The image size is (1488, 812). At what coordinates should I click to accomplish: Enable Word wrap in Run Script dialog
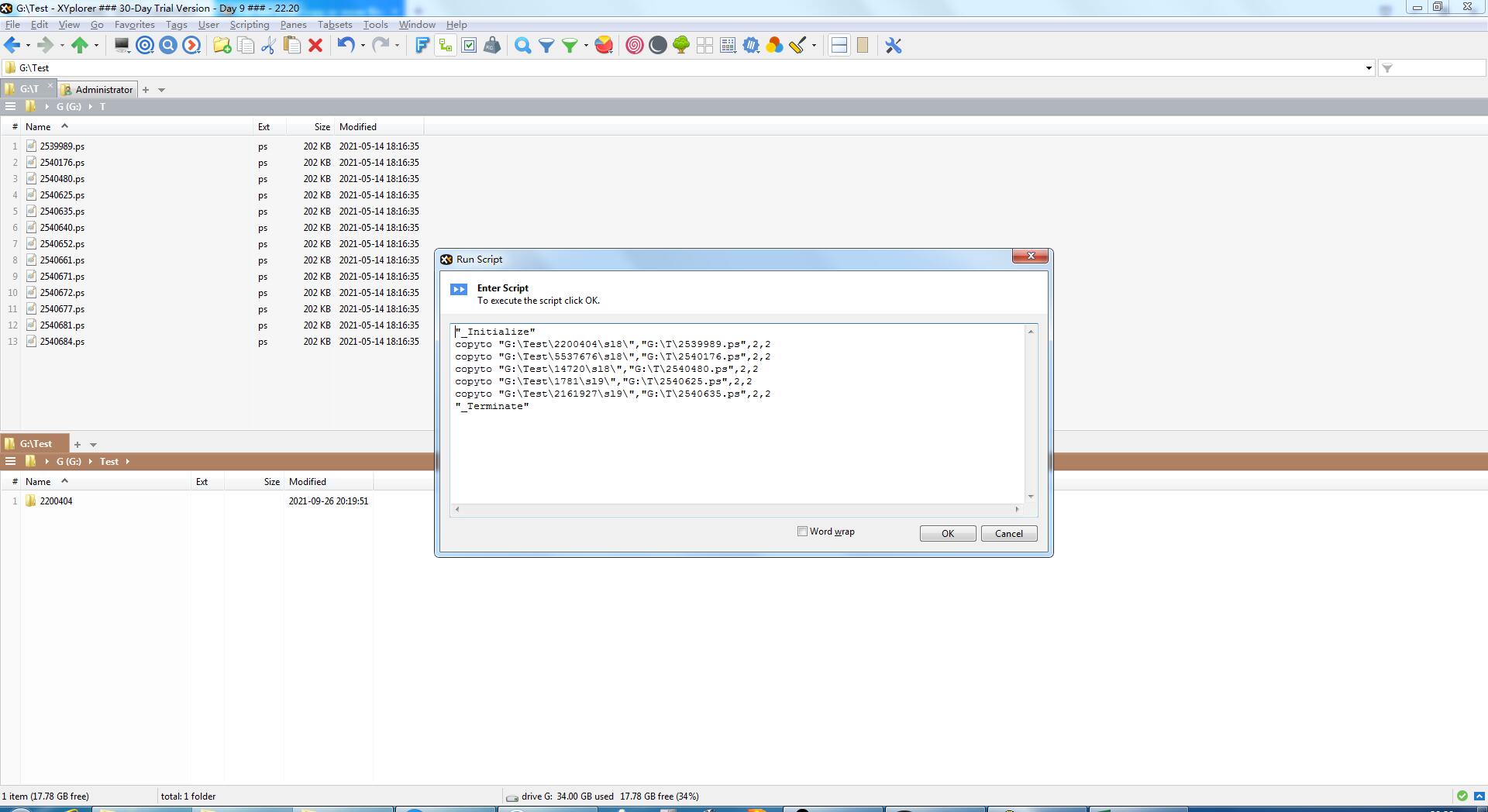pos(803,532)
